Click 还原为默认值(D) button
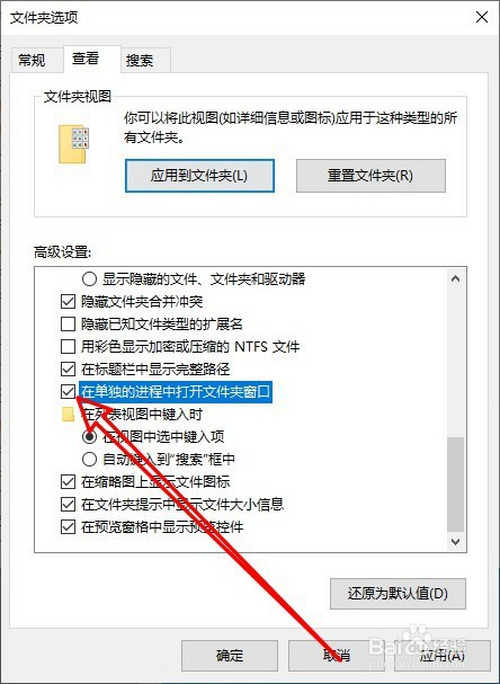500x684 pixels. [x=398, y=594]
